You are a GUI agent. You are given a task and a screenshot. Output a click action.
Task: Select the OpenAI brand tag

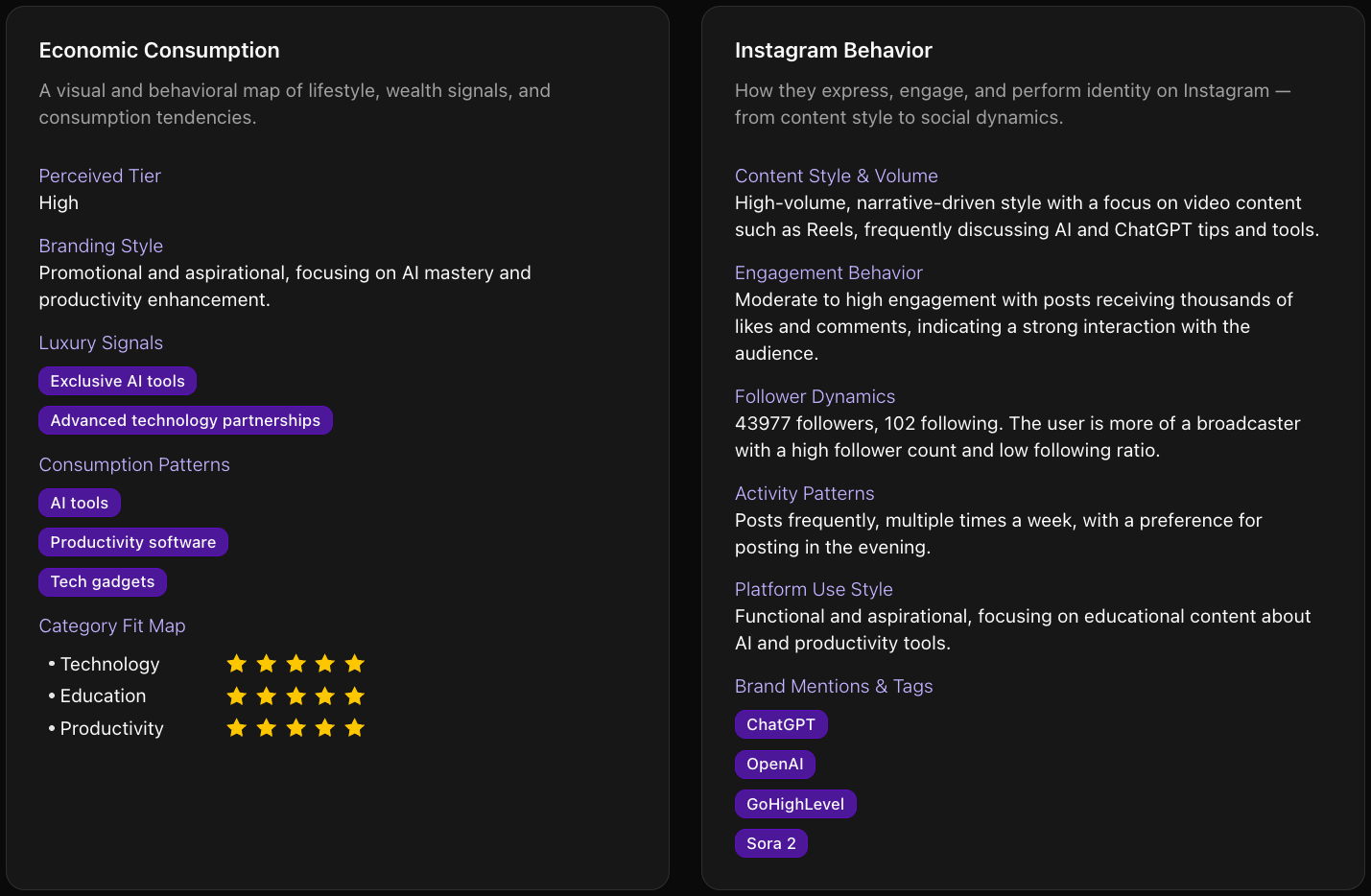pyautogui.click(x=775, y=764)
